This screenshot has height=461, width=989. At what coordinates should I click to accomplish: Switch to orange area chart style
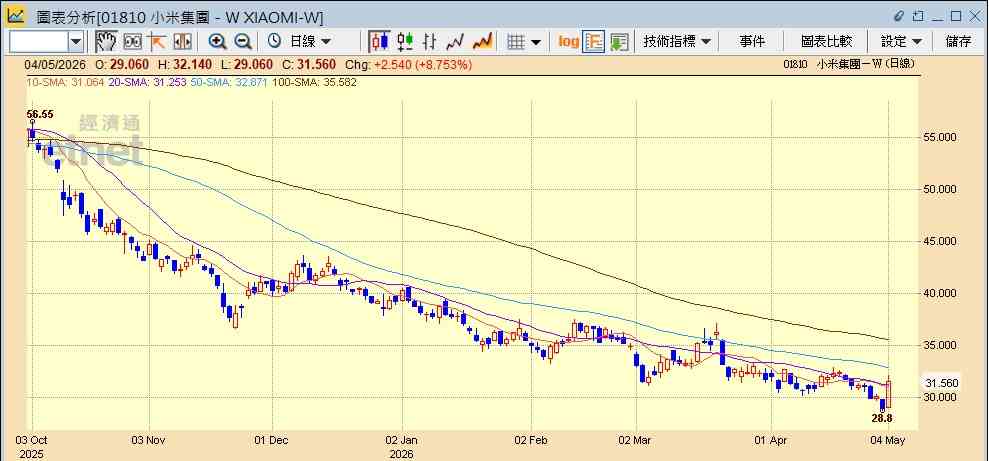482,42
